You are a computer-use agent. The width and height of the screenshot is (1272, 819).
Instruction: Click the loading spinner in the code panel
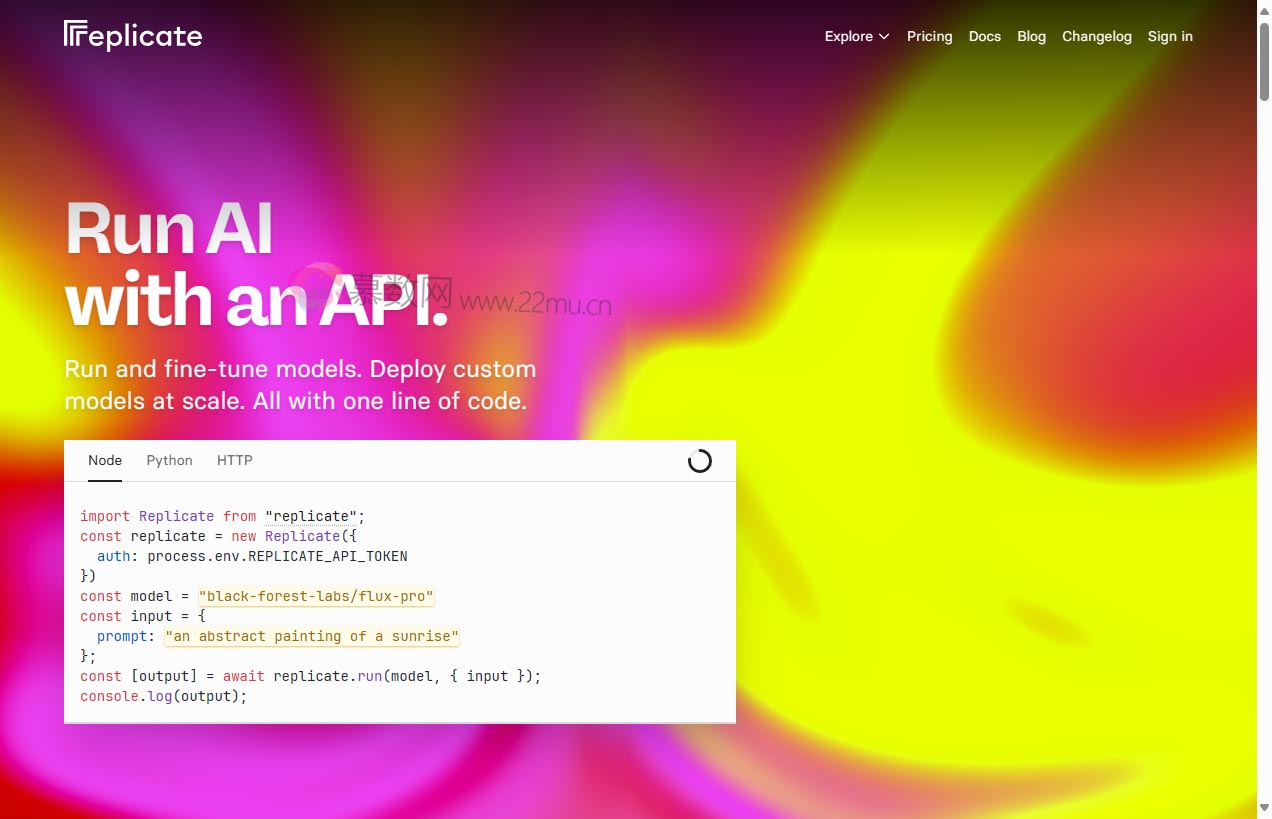(699, 461)
